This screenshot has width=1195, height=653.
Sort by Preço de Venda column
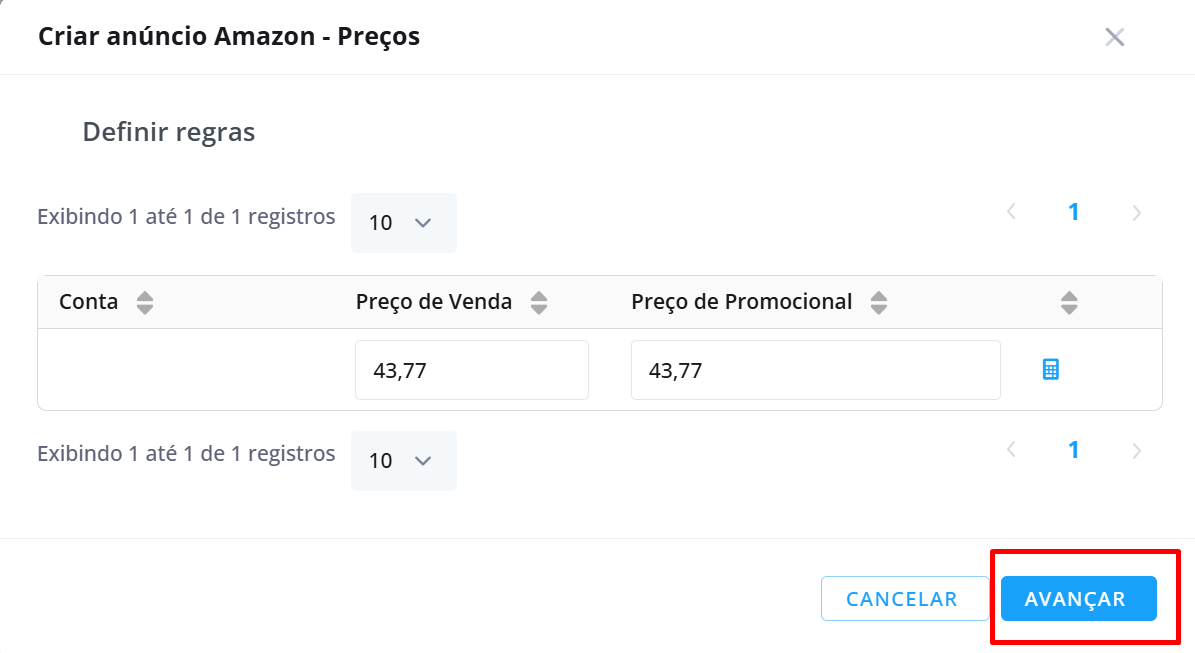[x=539, y=302]
